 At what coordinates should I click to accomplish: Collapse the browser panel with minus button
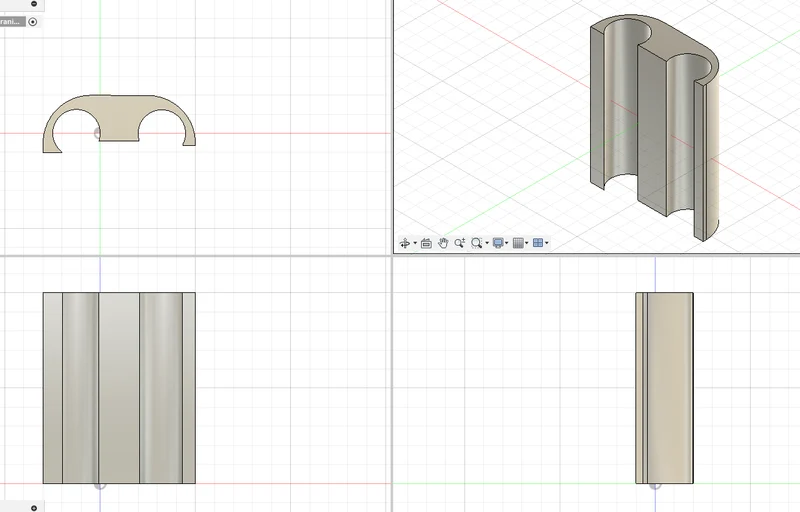(x=34, y=4)
